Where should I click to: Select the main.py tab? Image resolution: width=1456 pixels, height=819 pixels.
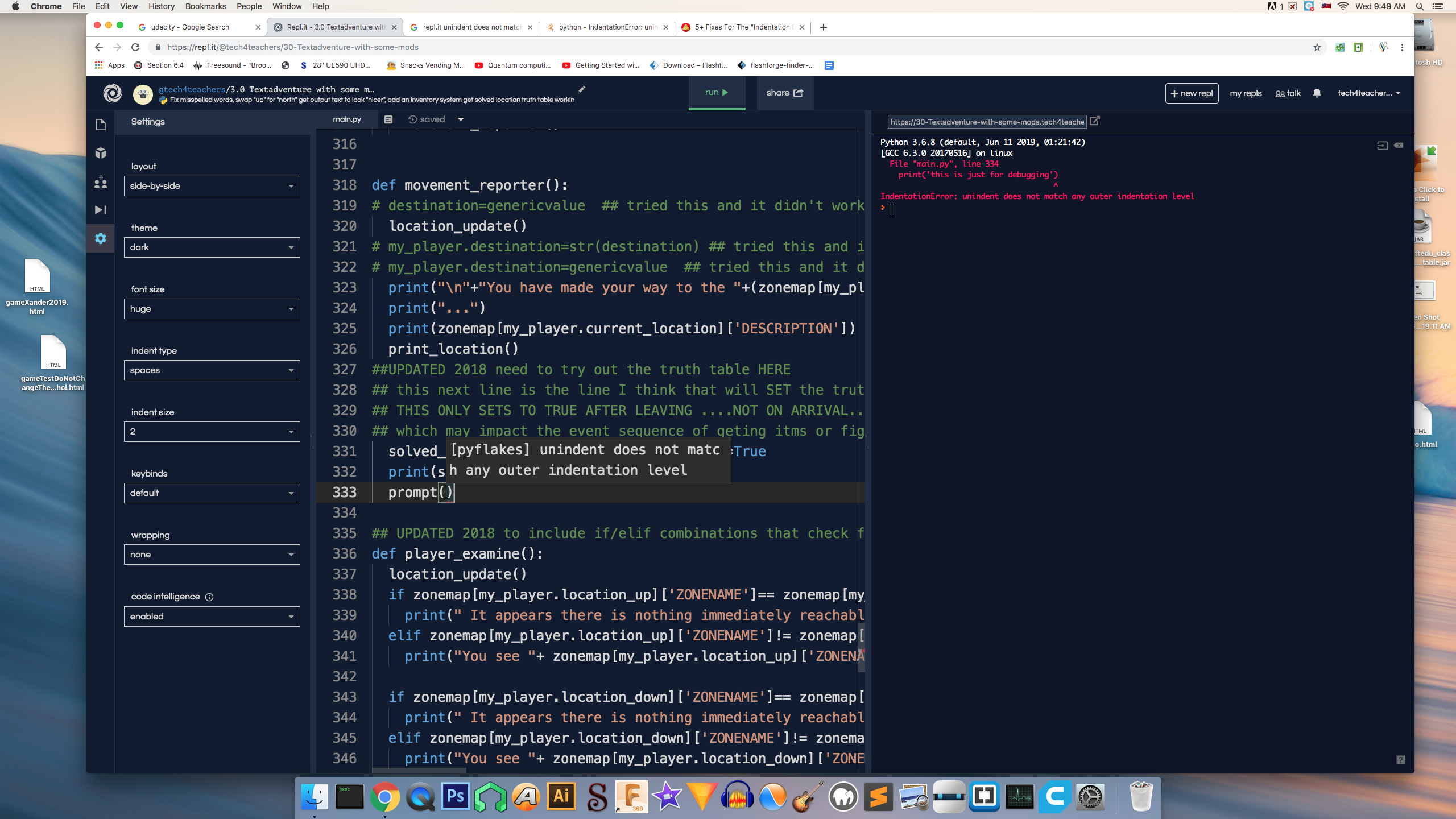pos(347,119)
